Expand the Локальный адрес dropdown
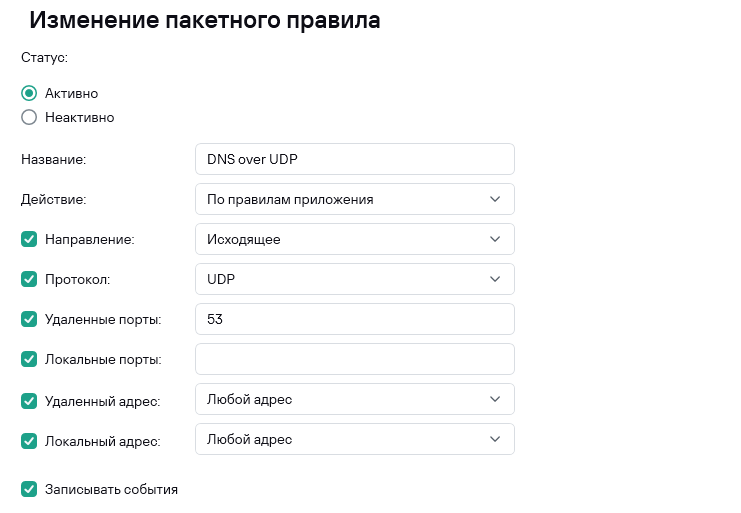 [x=354, y=439]
